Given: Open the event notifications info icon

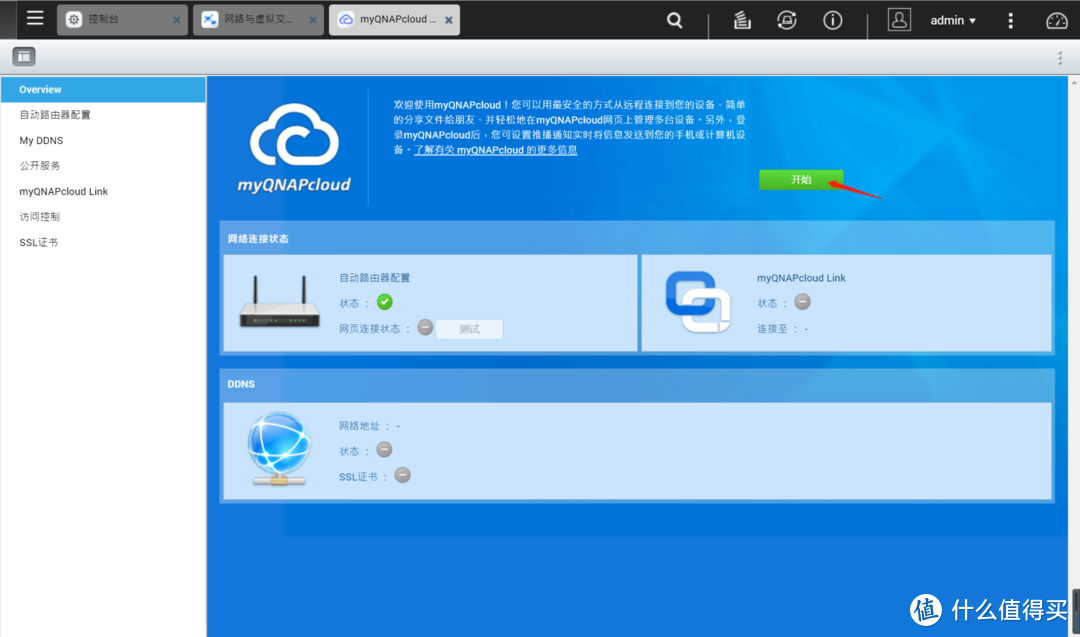Looking at the screenshot, I should (833, 21).
